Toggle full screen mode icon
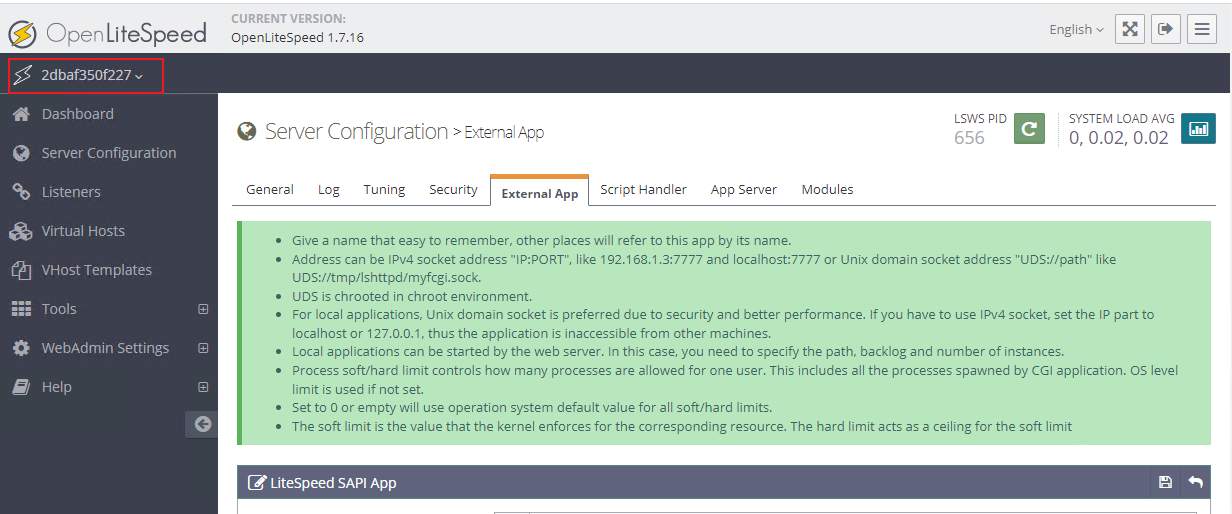 (1130, 29)
